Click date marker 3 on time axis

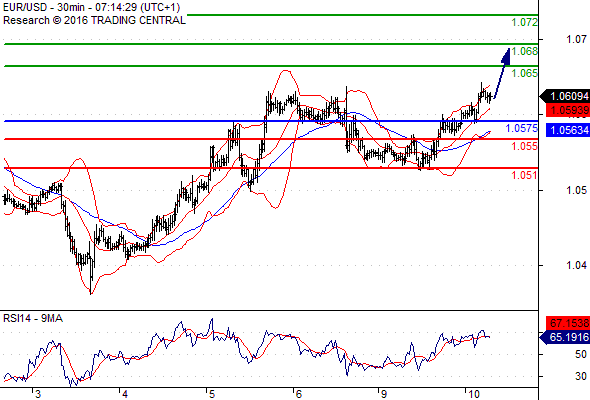tap(37, 394)
